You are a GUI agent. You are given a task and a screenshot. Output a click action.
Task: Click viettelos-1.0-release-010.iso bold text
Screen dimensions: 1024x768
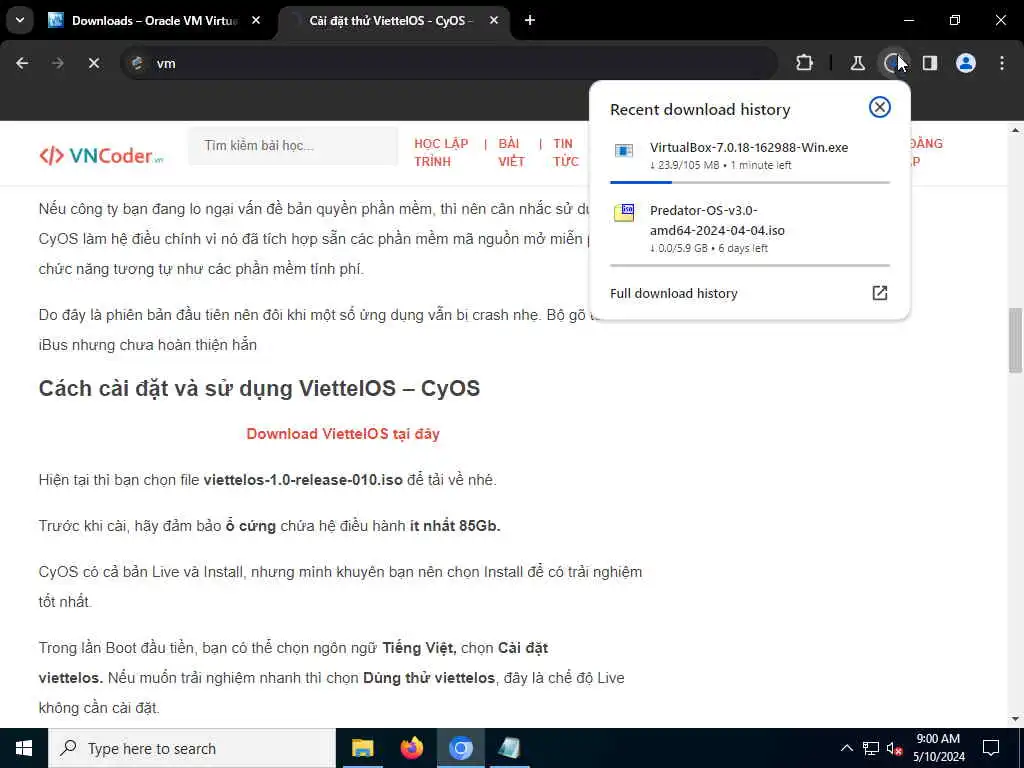click(303, 480)
